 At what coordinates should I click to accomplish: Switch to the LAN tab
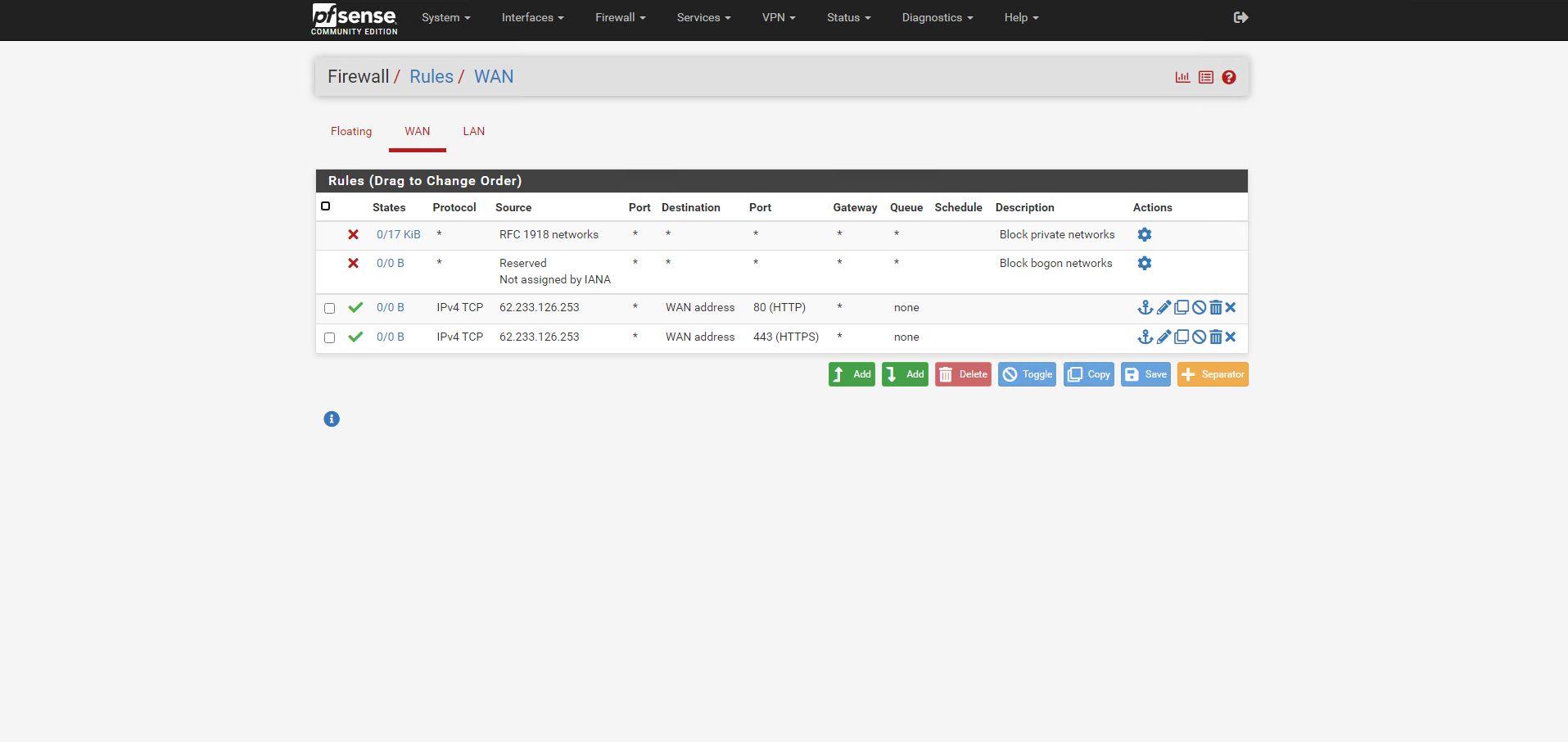473,131
